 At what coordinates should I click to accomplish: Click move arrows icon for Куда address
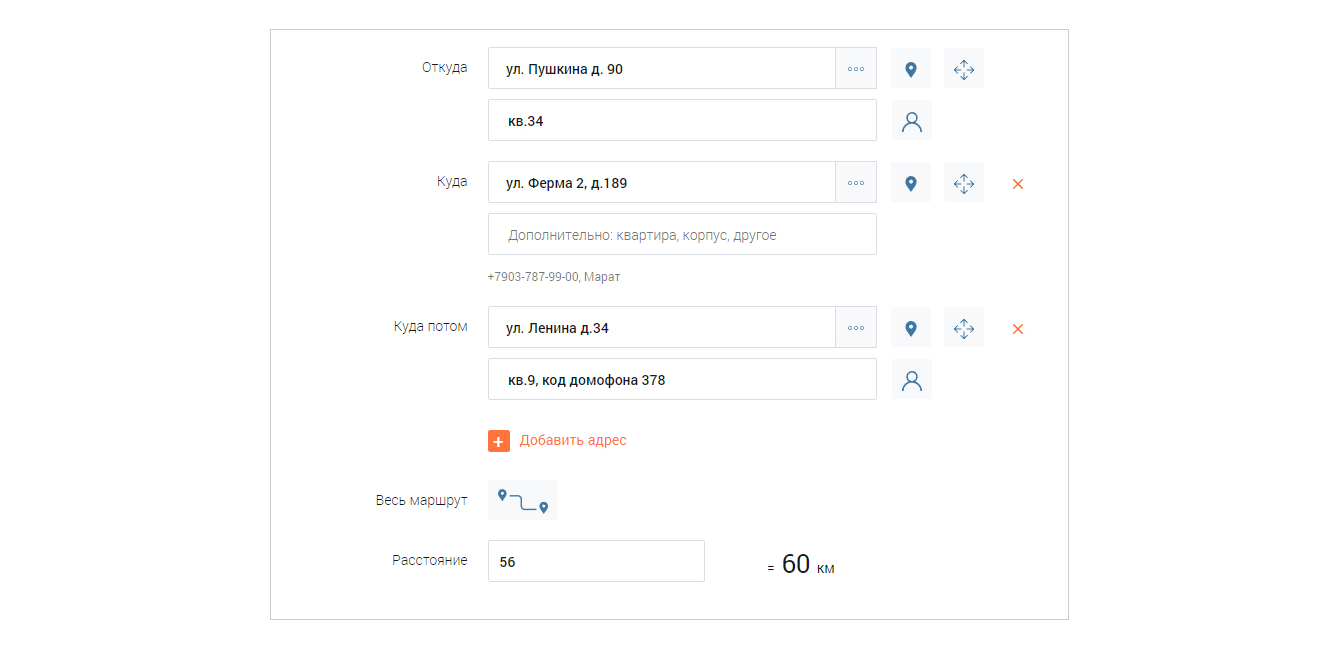tap(963, 183)
